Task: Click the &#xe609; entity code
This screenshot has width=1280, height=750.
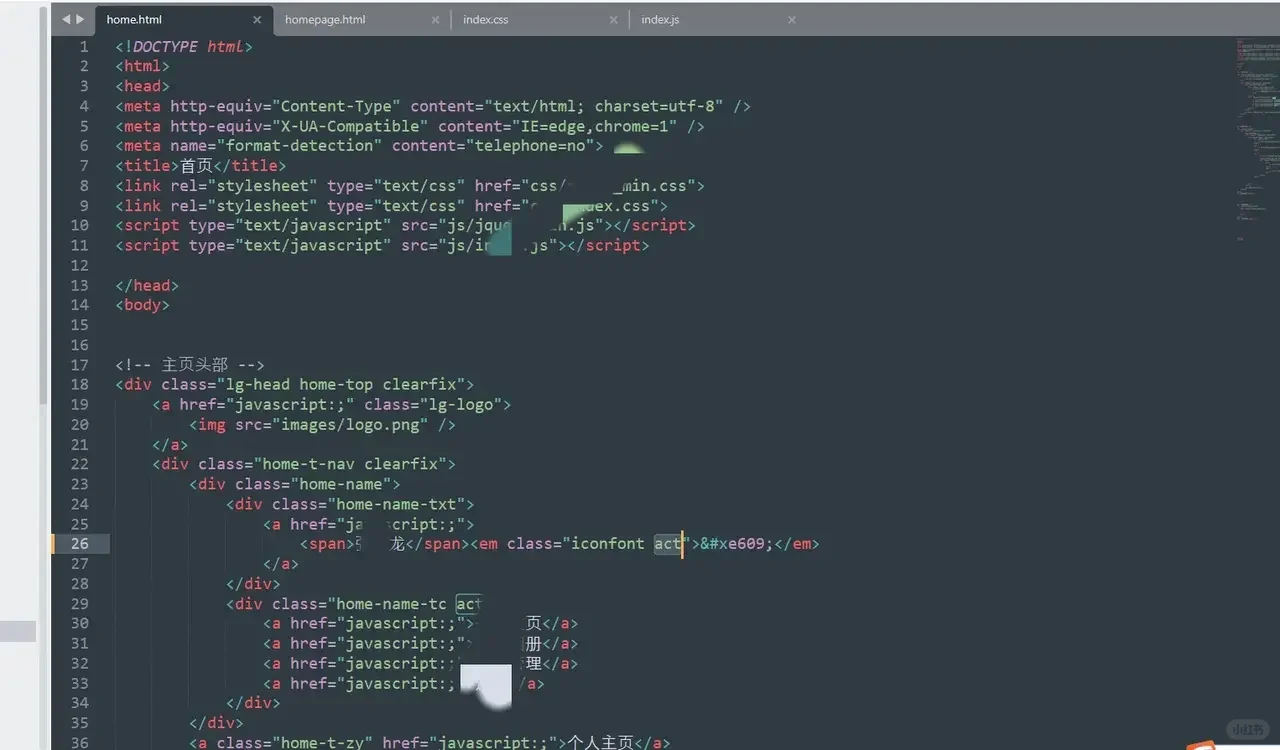Action: [x=738, y=544]
